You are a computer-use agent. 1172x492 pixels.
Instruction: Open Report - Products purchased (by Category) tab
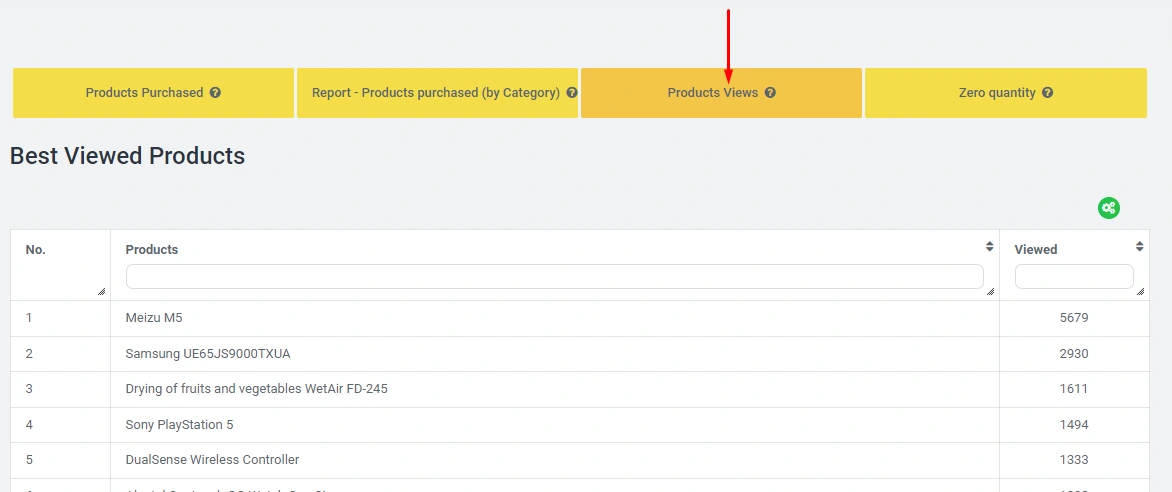point(435,93)
